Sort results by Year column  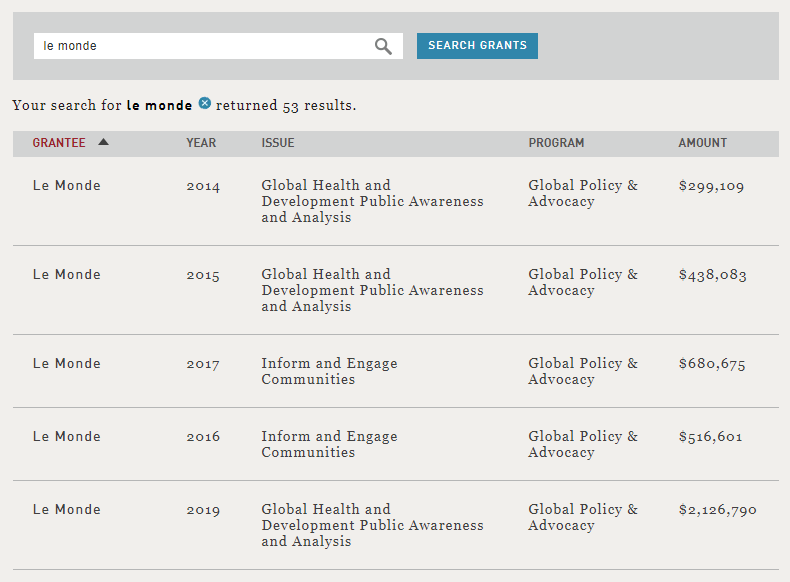[201, 143]
